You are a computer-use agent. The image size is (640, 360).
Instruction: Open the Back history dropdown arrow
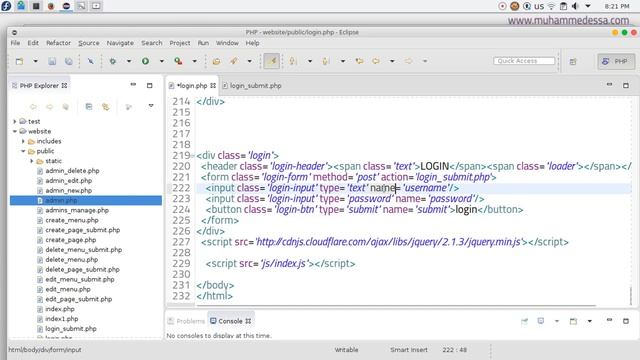(392, 61)
